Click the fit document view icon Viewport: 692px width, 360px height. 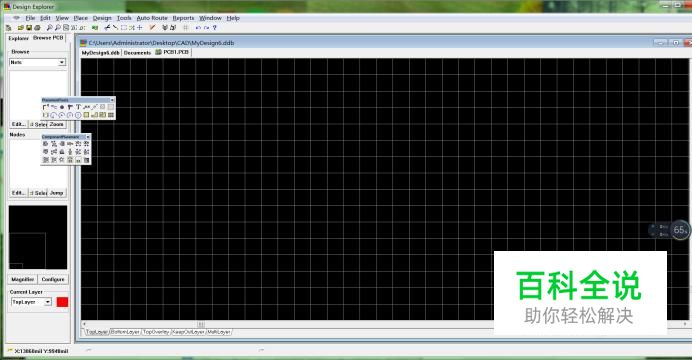pos(66,28)
